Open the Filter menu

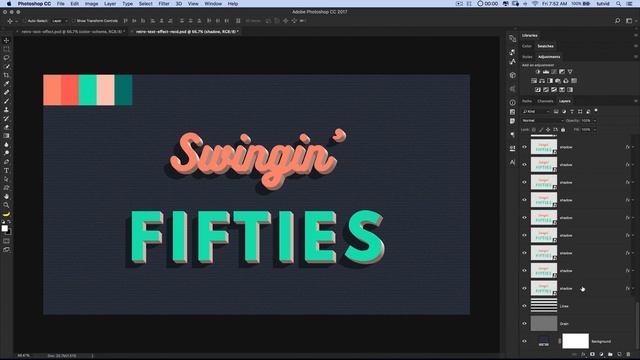[x=164, y=4]
